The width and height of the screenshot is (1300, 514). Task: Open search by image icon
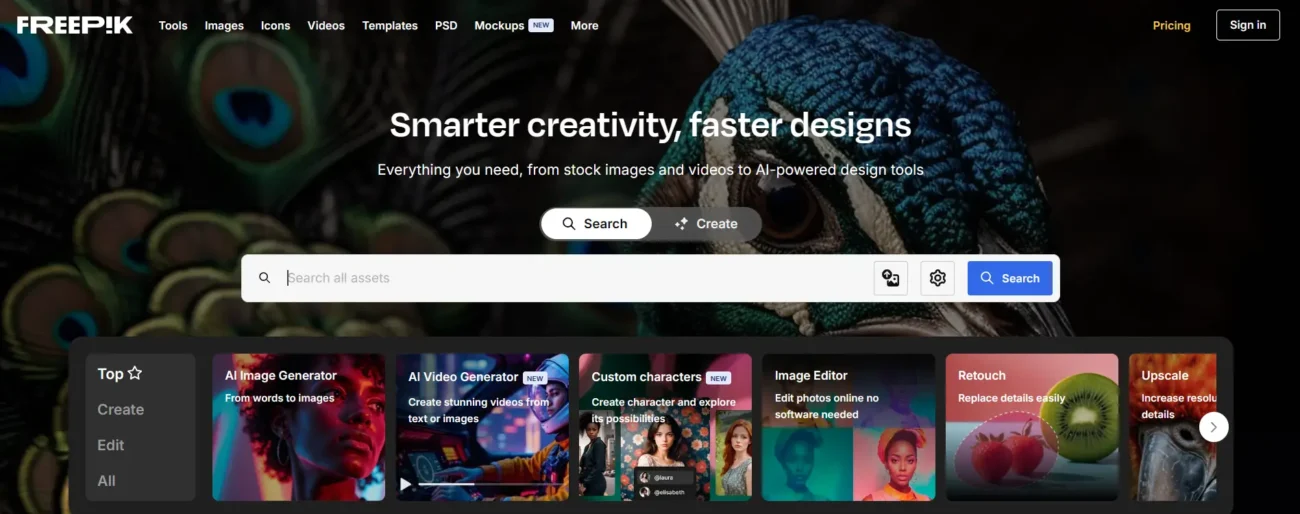click(891, 278)
